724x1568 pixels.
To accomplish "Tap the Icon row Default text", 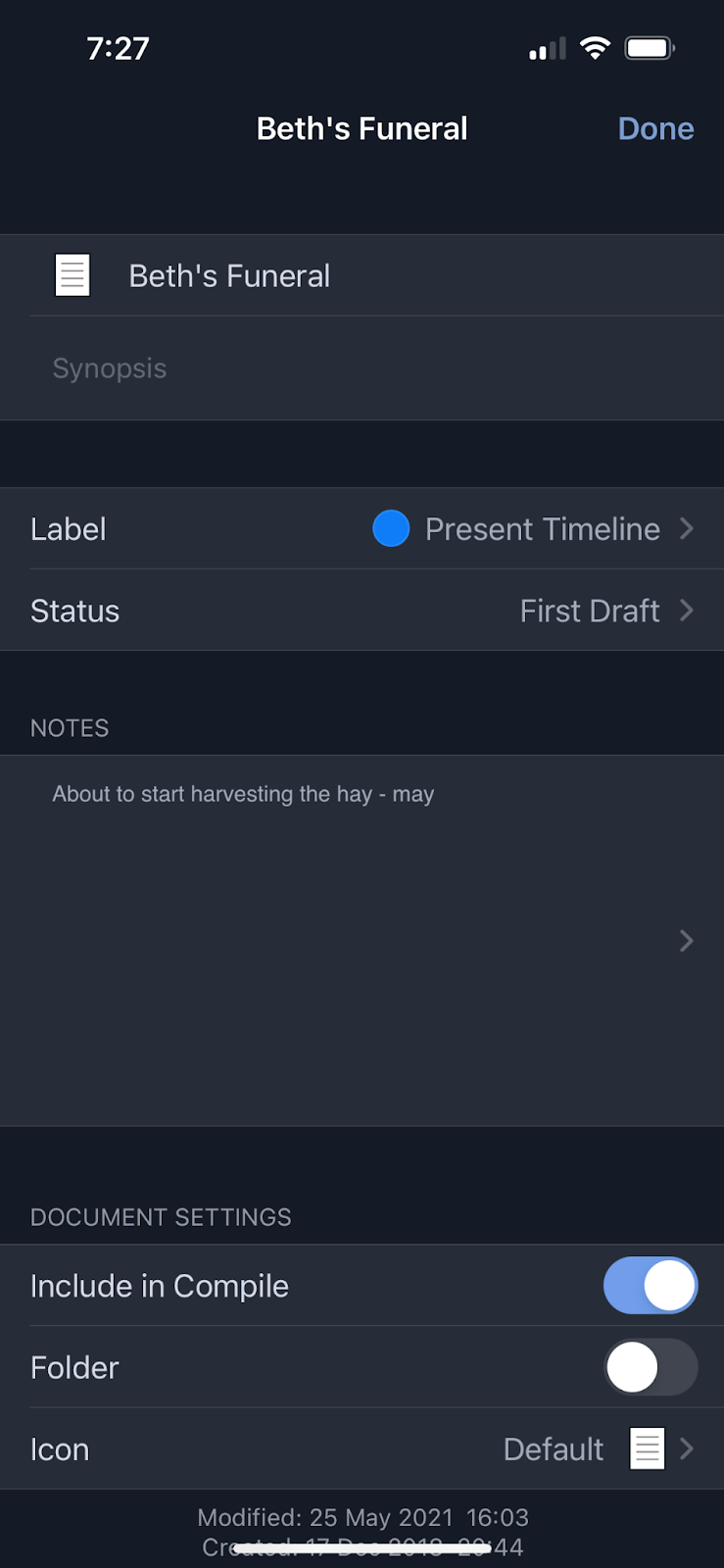I will coord(553,1449).
